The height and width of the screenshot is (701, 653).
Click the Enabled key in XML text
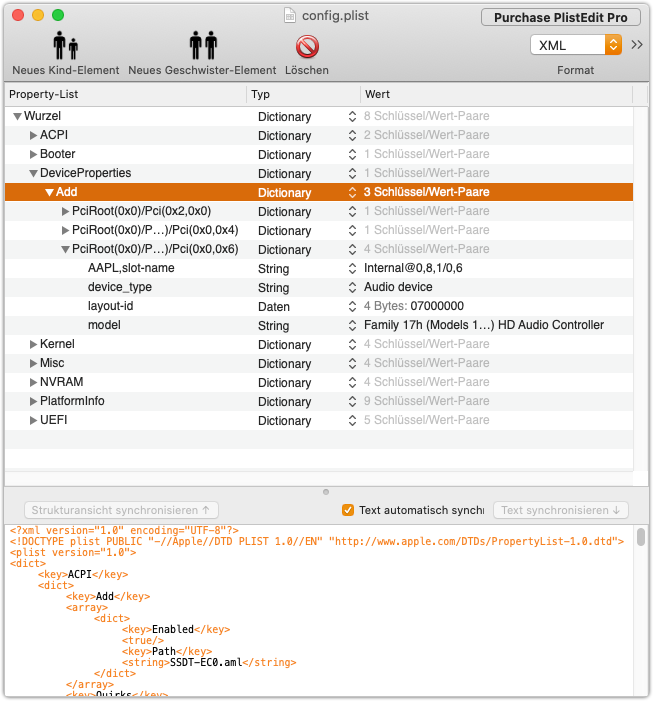click(x=173, y=629)
